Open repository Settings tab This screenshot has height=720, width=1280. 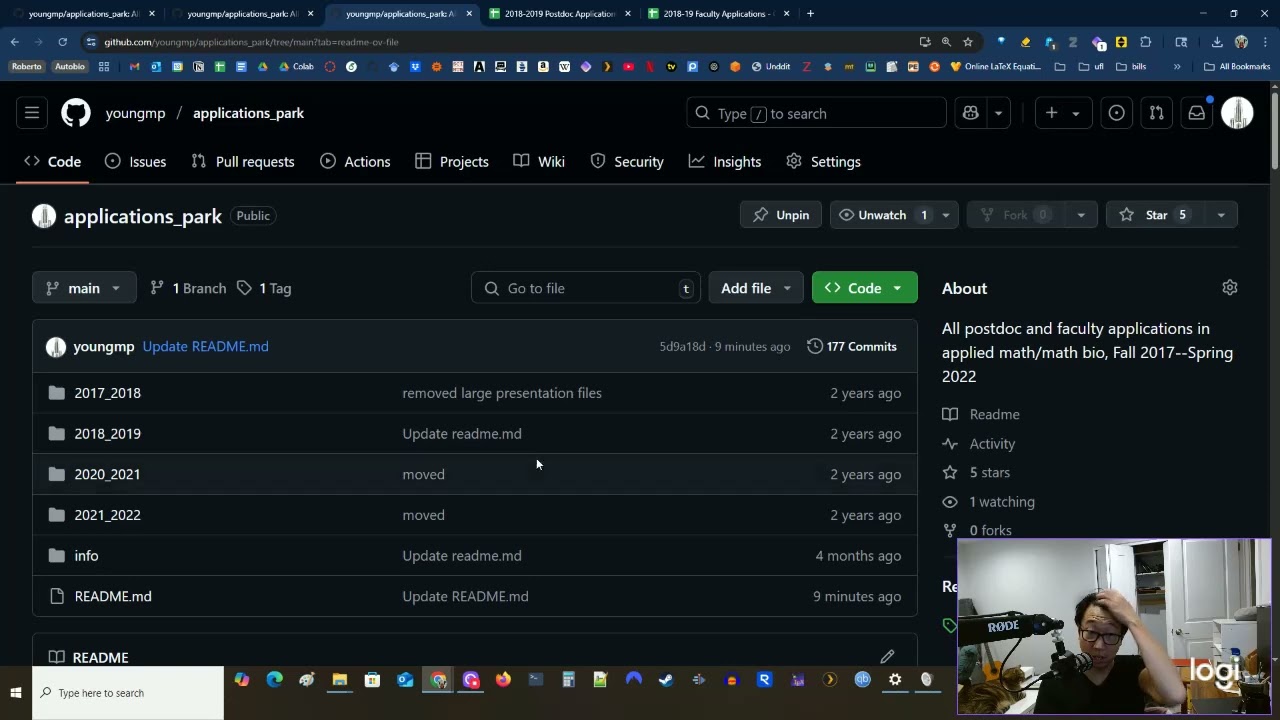[x=823, y=162]
